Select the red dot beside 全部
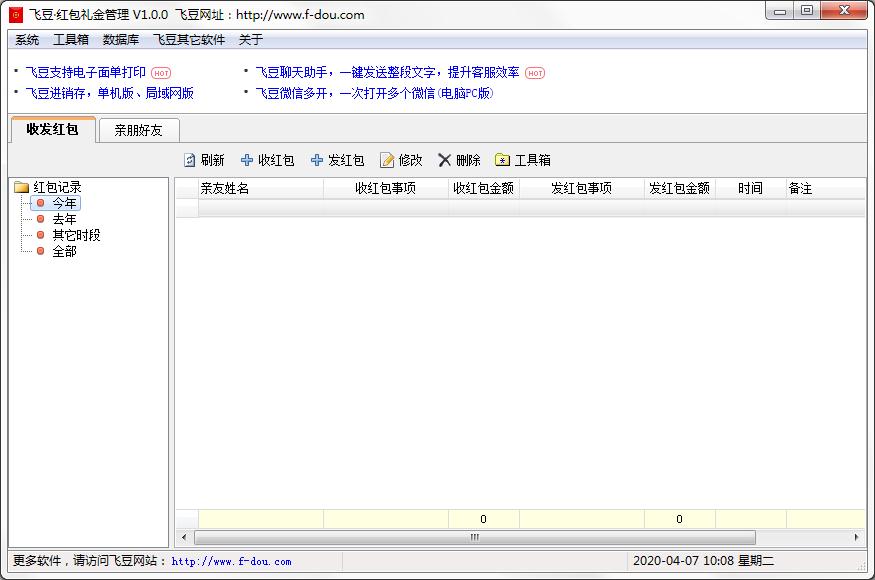 pyautogui.click(x=40, y=251)
